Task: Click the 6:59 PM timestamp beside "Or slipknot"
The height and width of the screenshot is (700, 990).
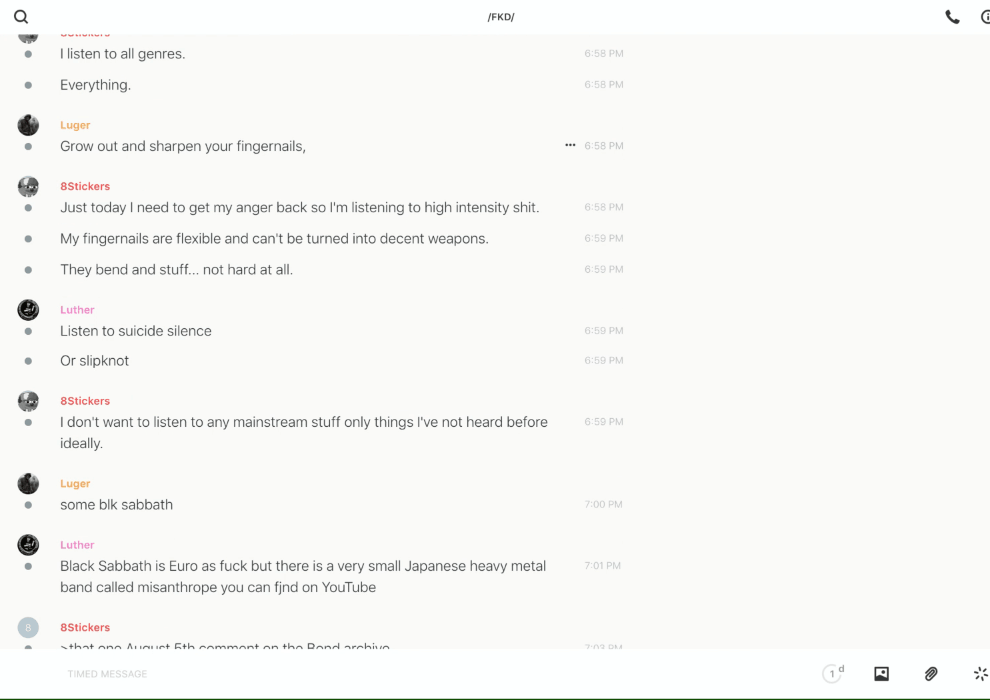Action: [603, 361]
